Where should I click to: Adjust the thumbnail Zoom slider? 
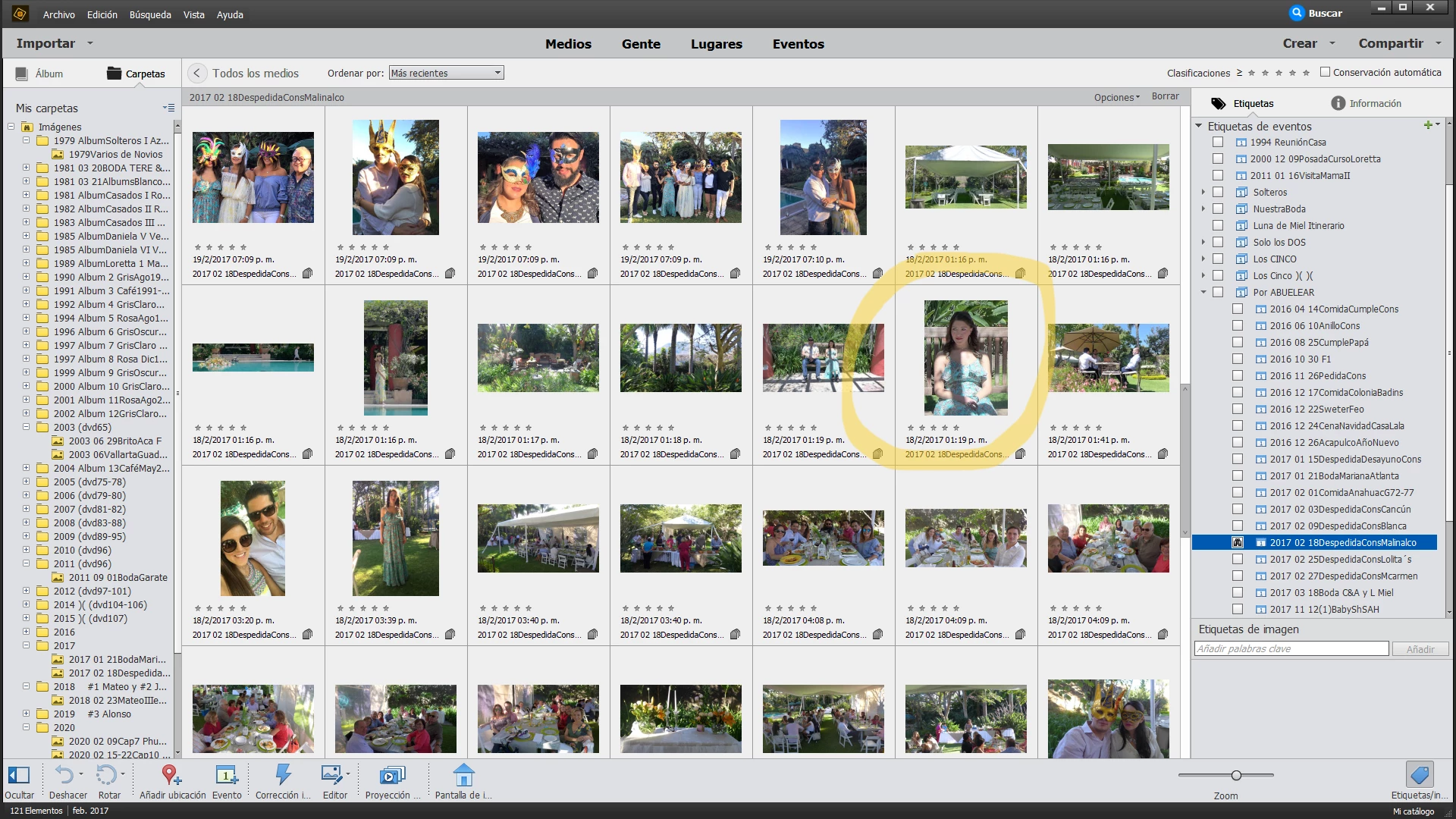click(x=1236, y=775)
